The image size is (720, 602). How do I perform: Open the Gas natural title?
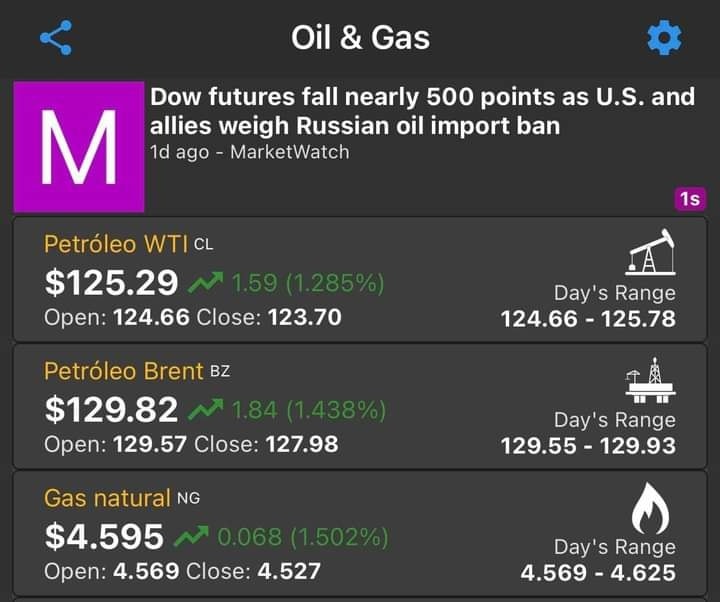[107, 498]
